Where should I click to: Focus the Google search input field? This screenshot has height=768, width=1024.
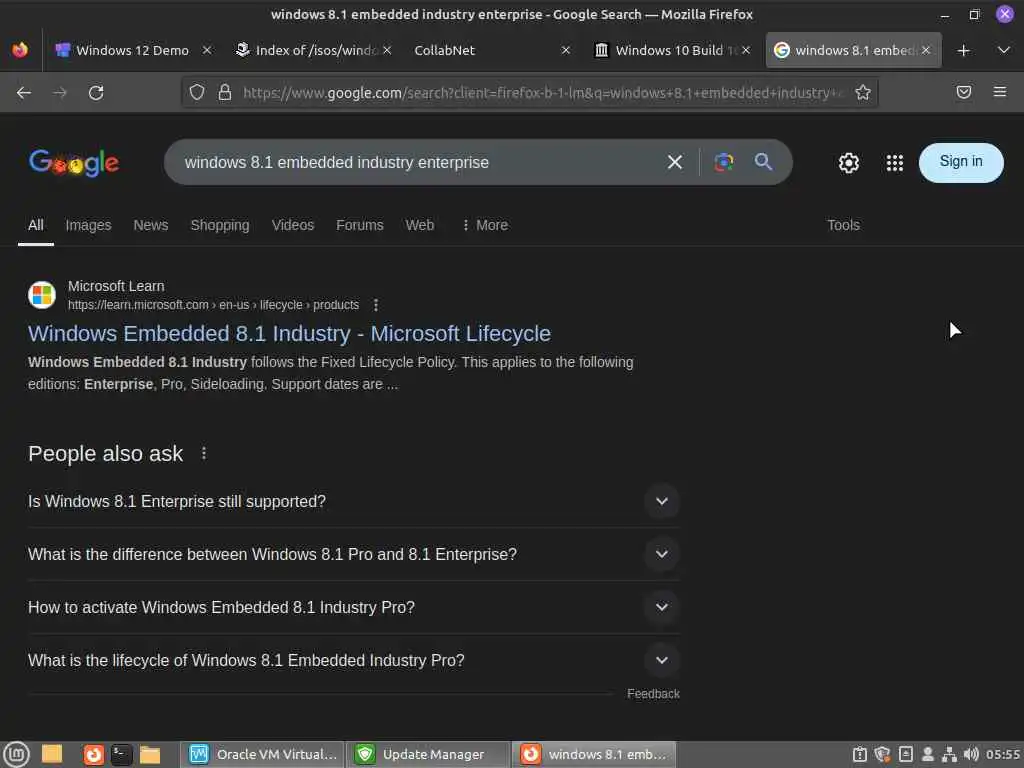tap(418, 162)
